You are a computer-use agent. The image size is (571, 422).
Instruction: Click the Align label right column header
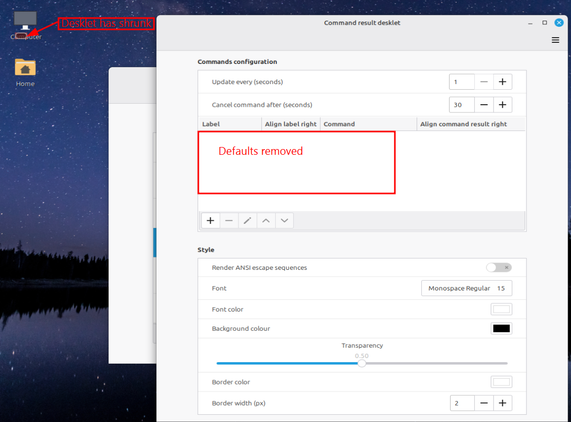point(291,124)
